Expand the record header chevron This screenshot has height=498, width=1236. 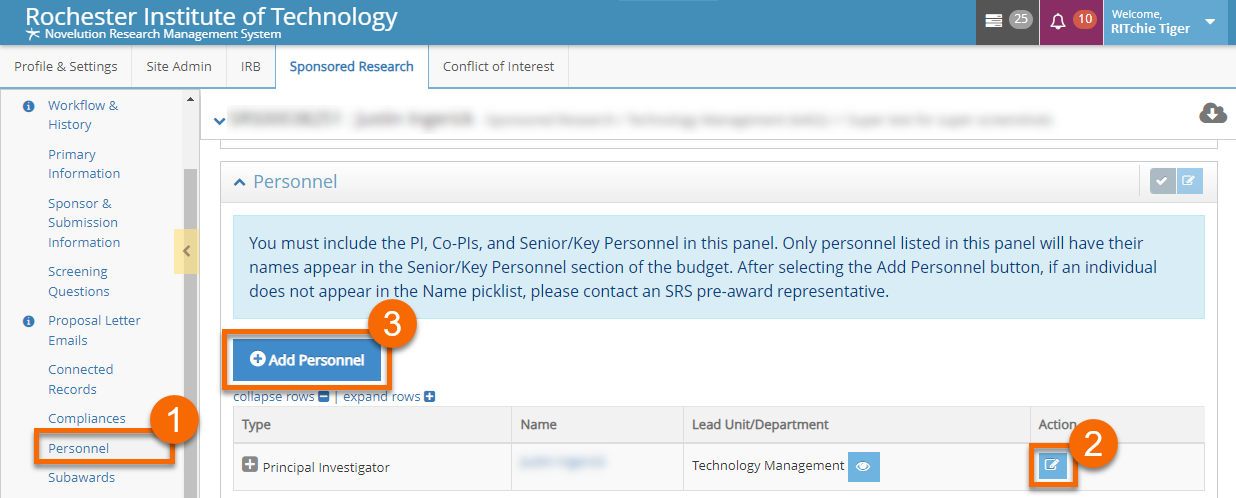coord(219,121)
